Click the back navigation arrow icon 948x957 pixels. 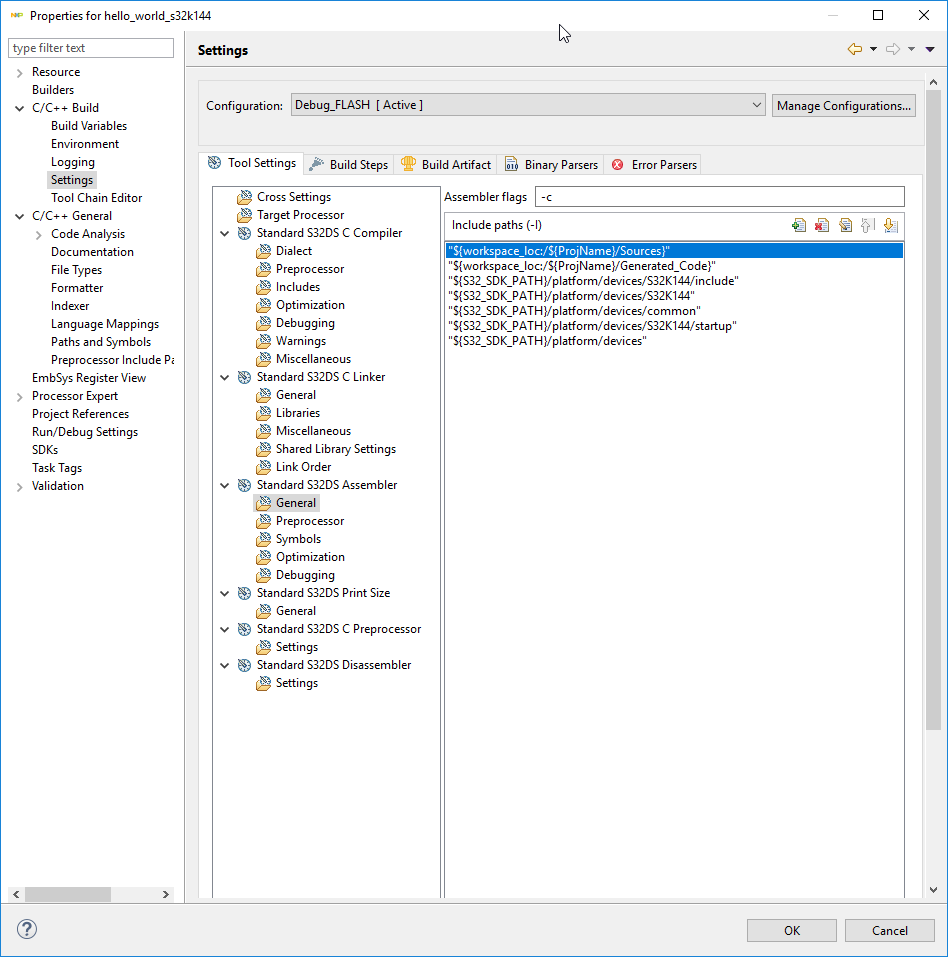coord(855,49)
